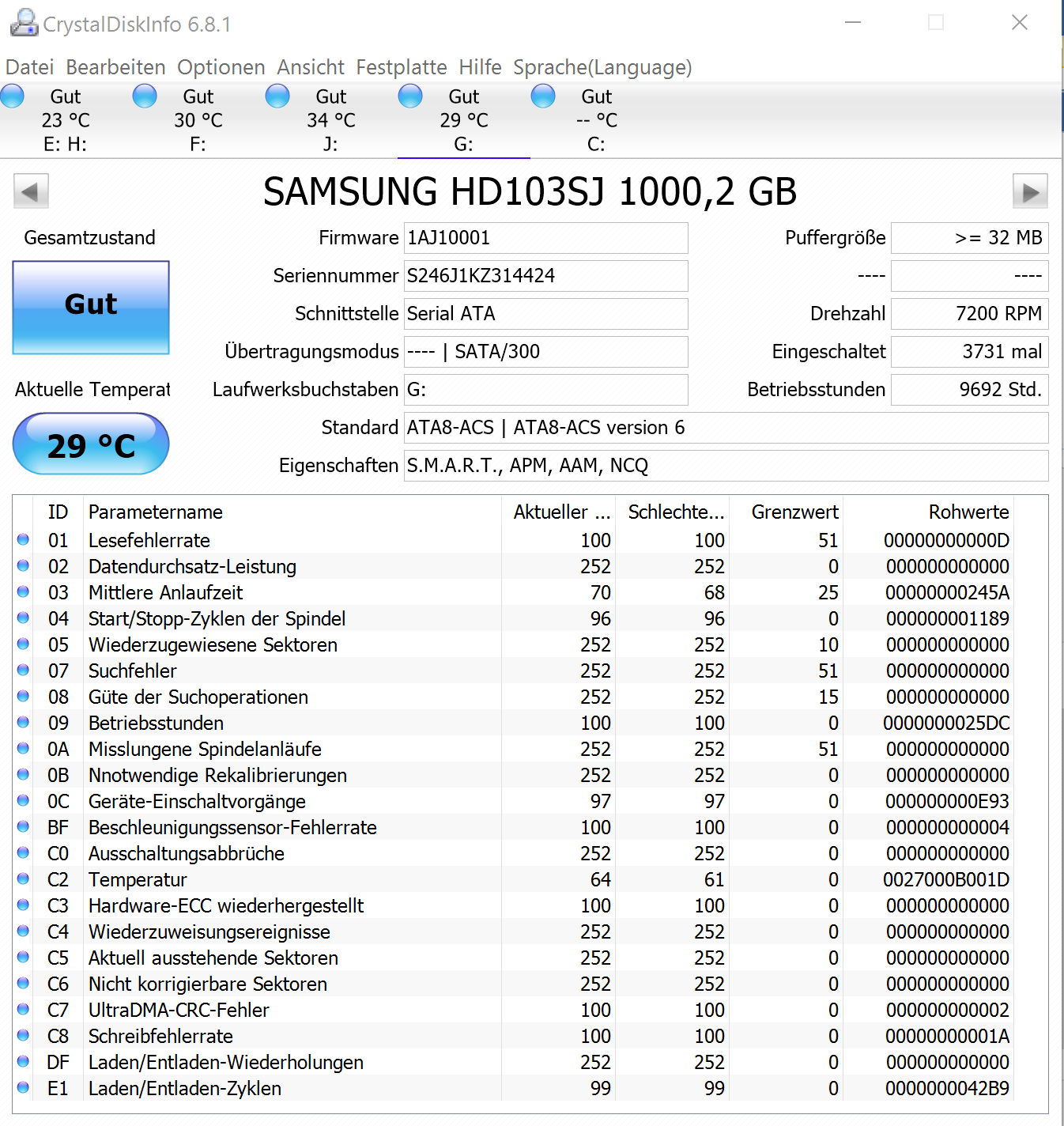Select the J: disk status orb
Viewport: 1064px width, 1126px height.
[x=277, y=96]
